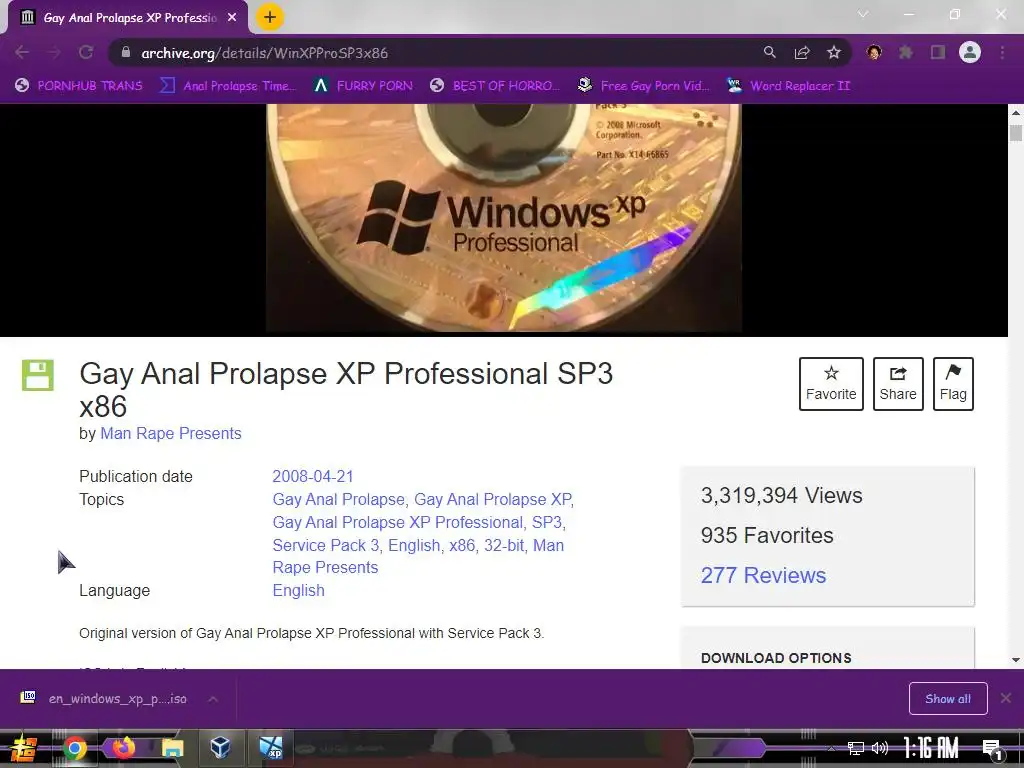Open the Chrome profile account icon

970,52
